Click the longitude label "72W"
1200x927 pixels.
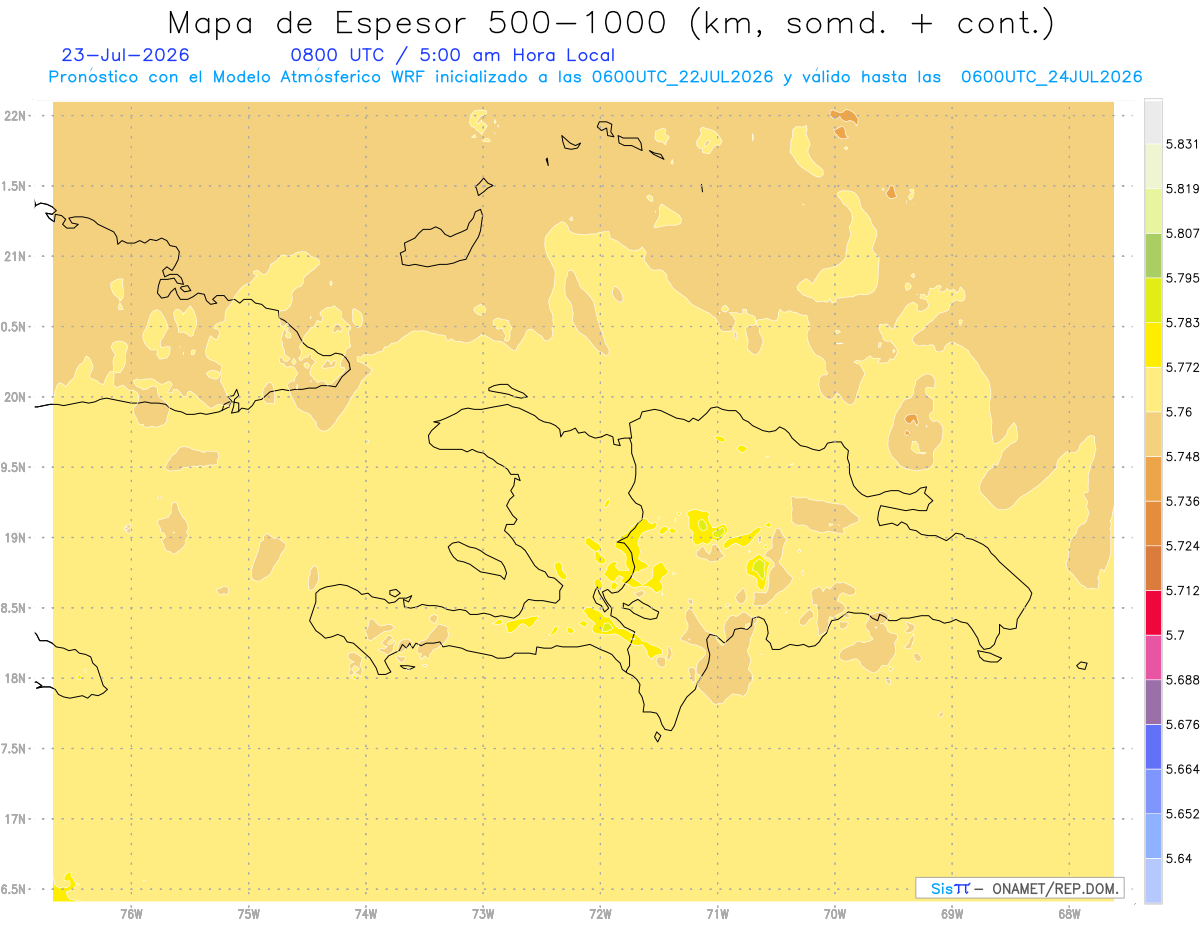[x=600, y=913]
